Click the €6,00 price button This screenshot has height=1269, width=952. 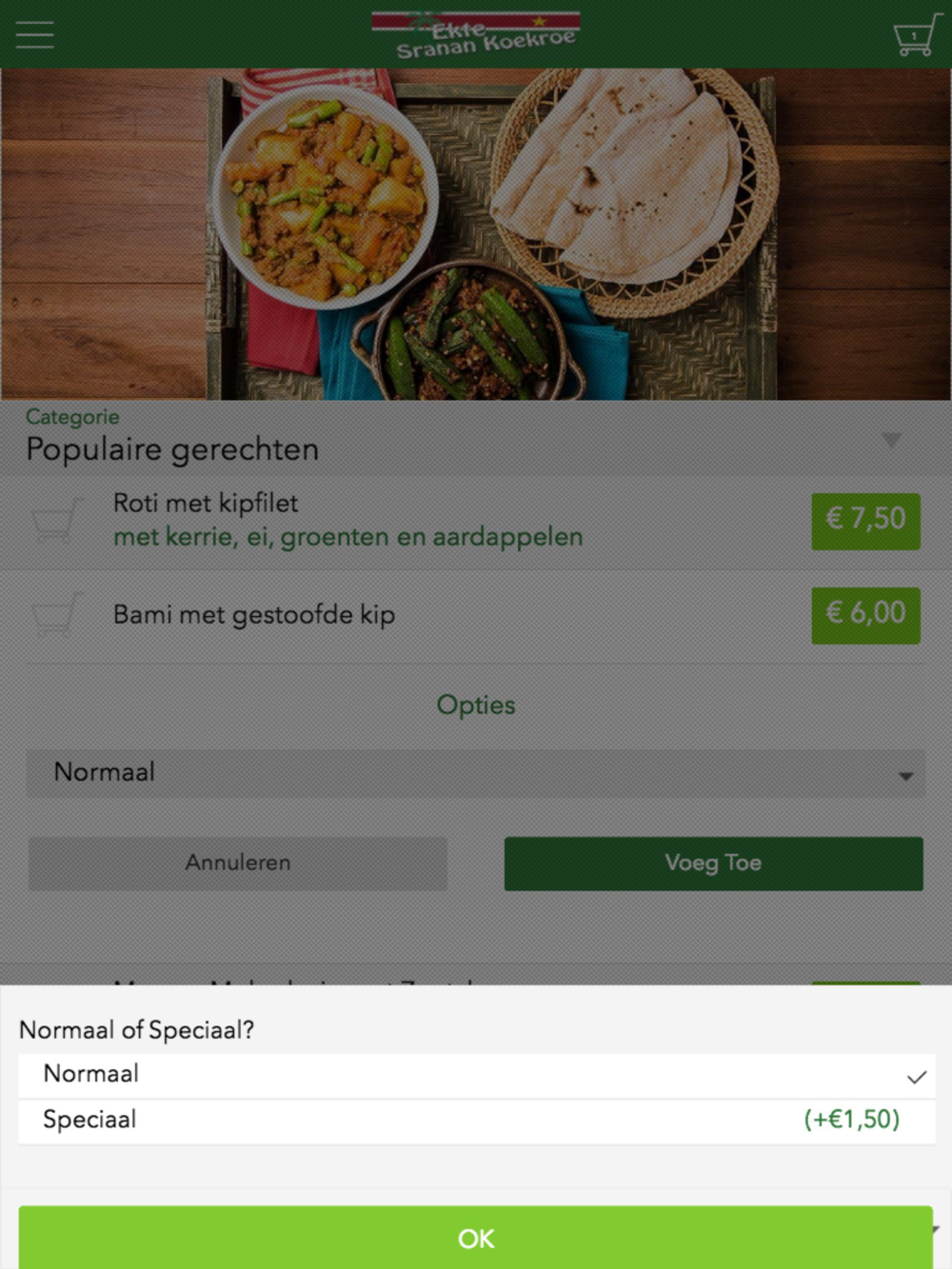(865, 615)
